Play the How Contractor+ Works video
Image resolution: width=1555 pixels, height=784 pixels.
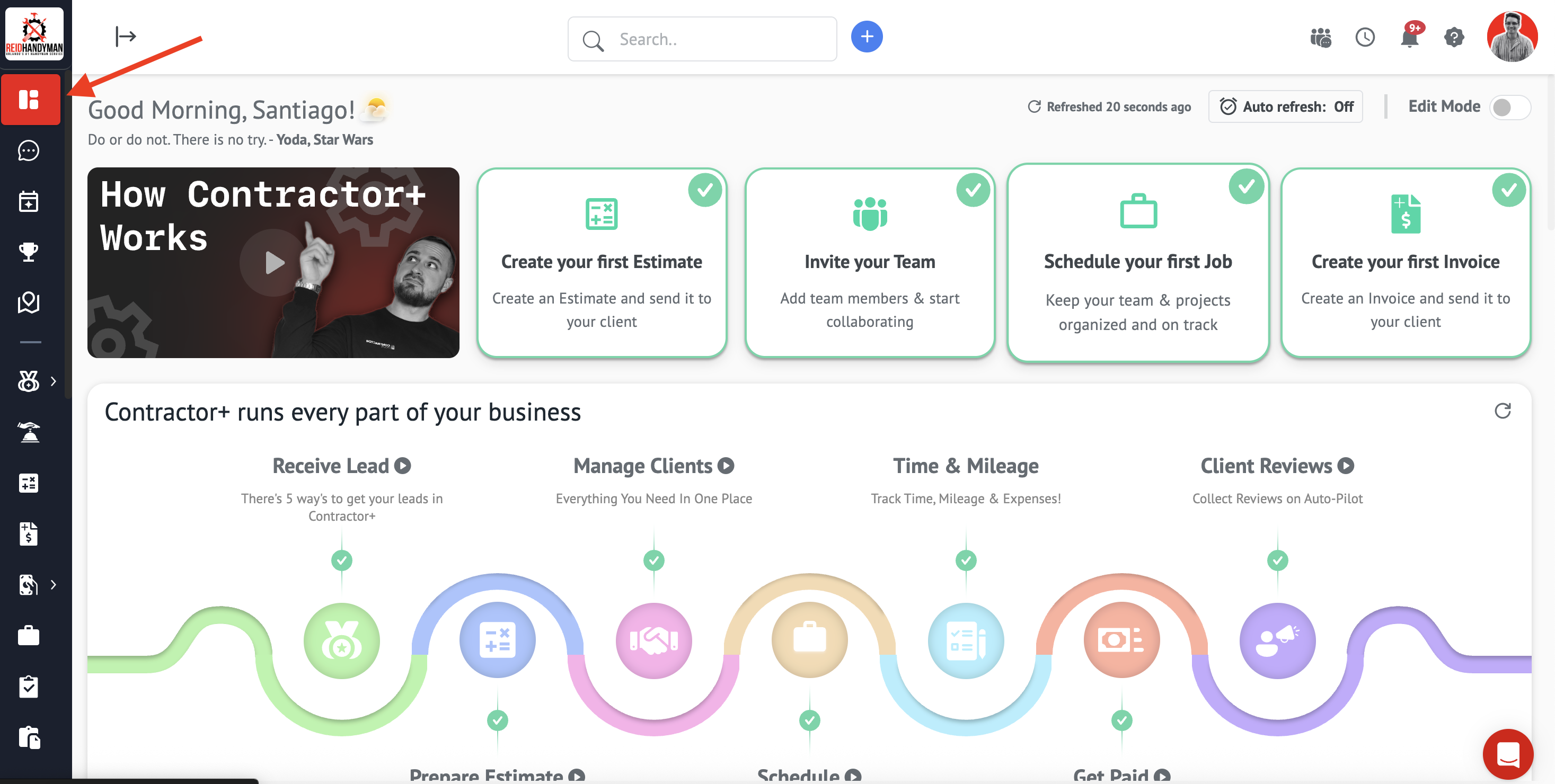pos(273,263)
